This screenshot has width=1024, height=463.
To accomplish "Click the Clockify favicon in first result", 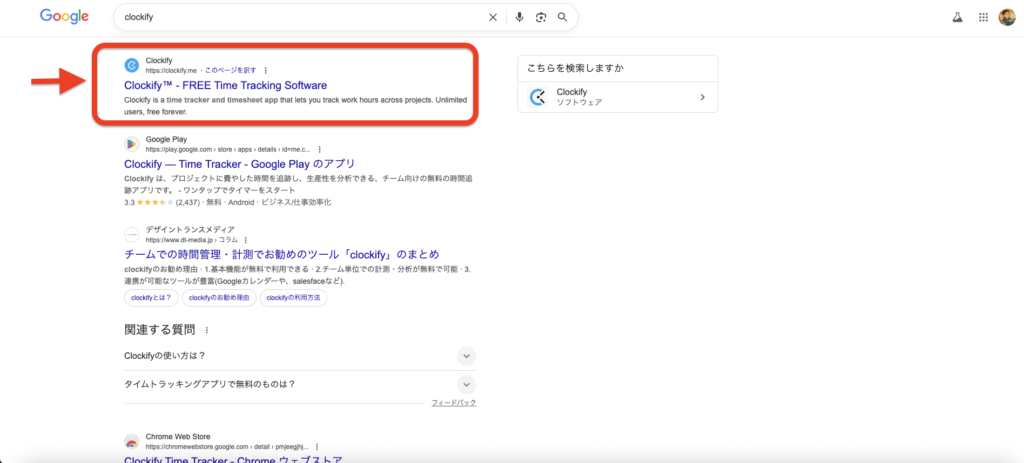I will pos(132,65).
